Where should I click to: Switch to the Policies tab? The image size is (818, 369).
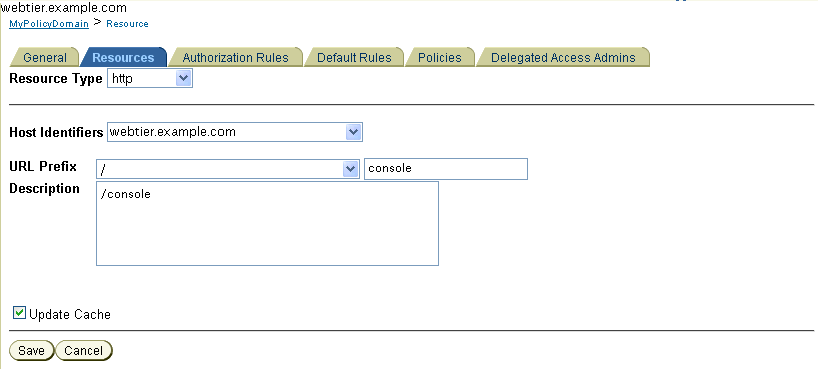[x=440, y=57]
